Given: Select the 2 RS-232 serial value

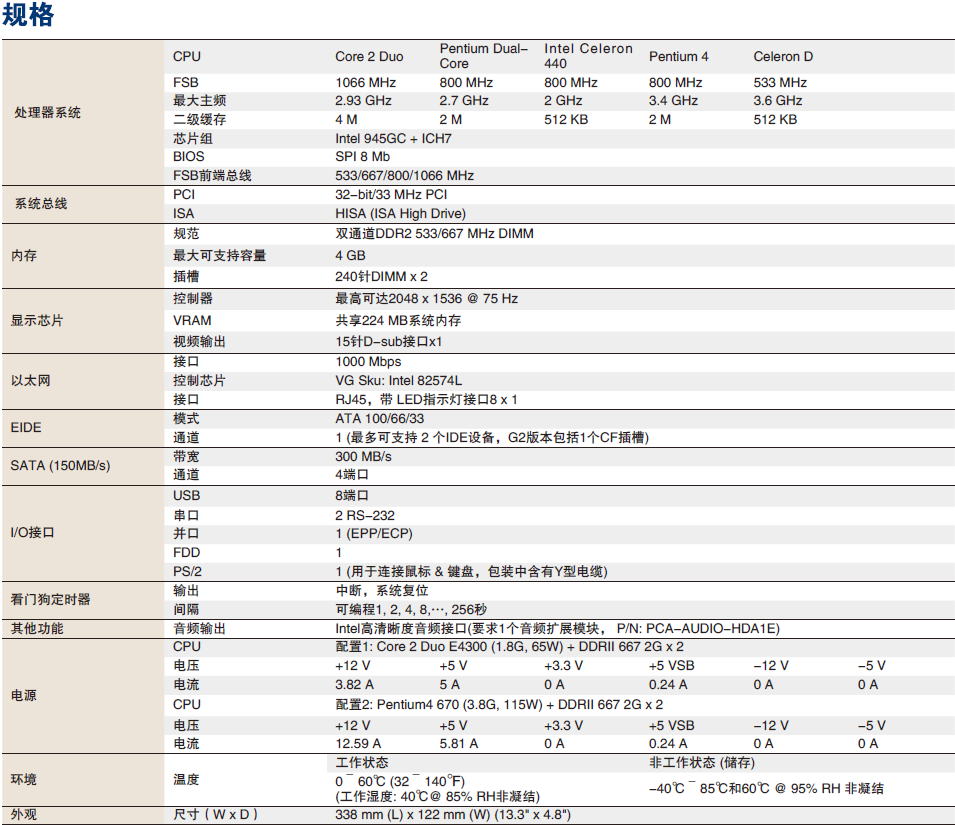Looking at the screenshot, I should click(365, 515).
